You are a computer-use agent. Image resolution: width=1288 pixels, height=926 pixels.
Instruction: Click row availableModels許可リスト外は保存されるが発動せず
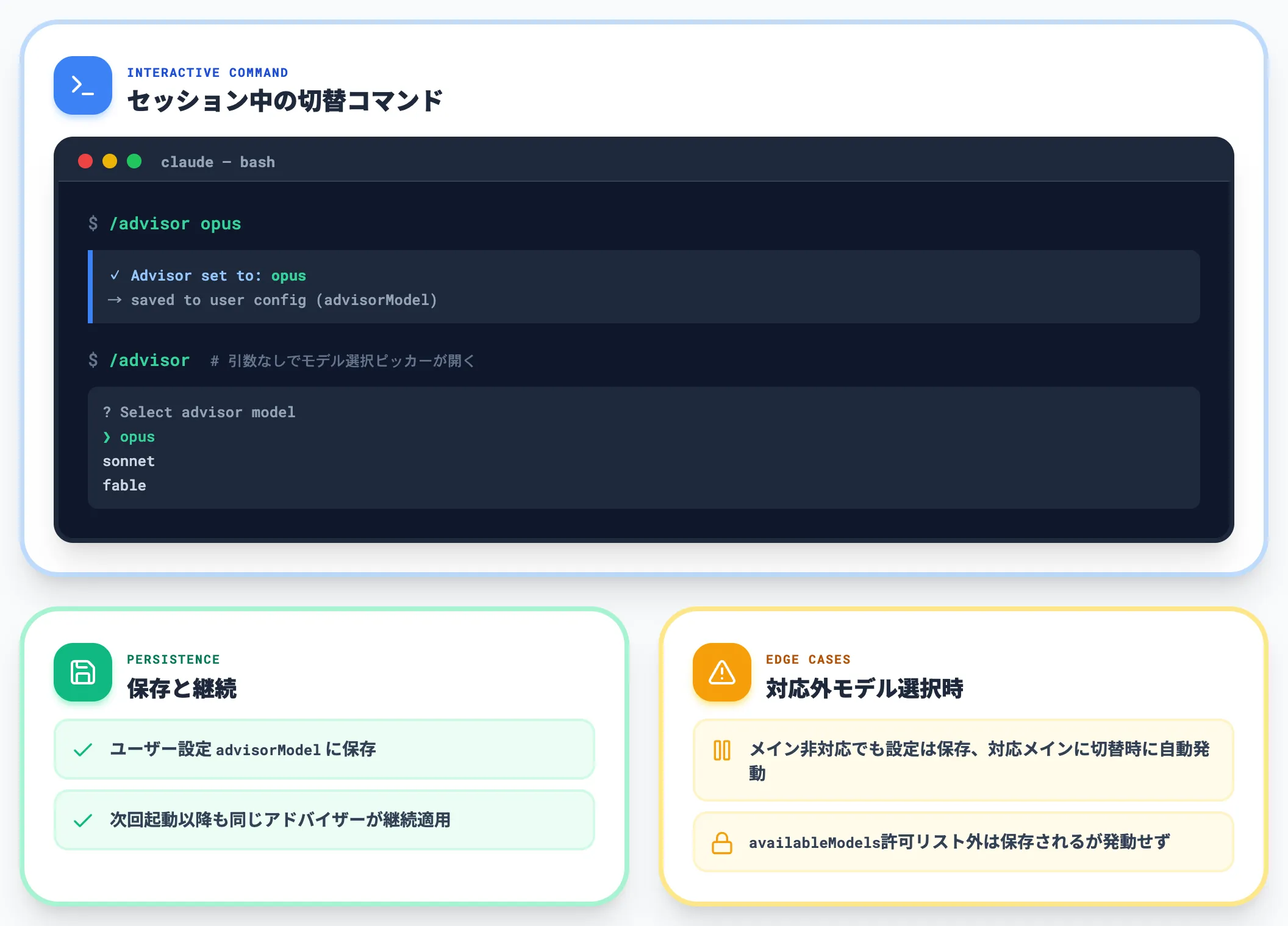[x=964, y=842]
